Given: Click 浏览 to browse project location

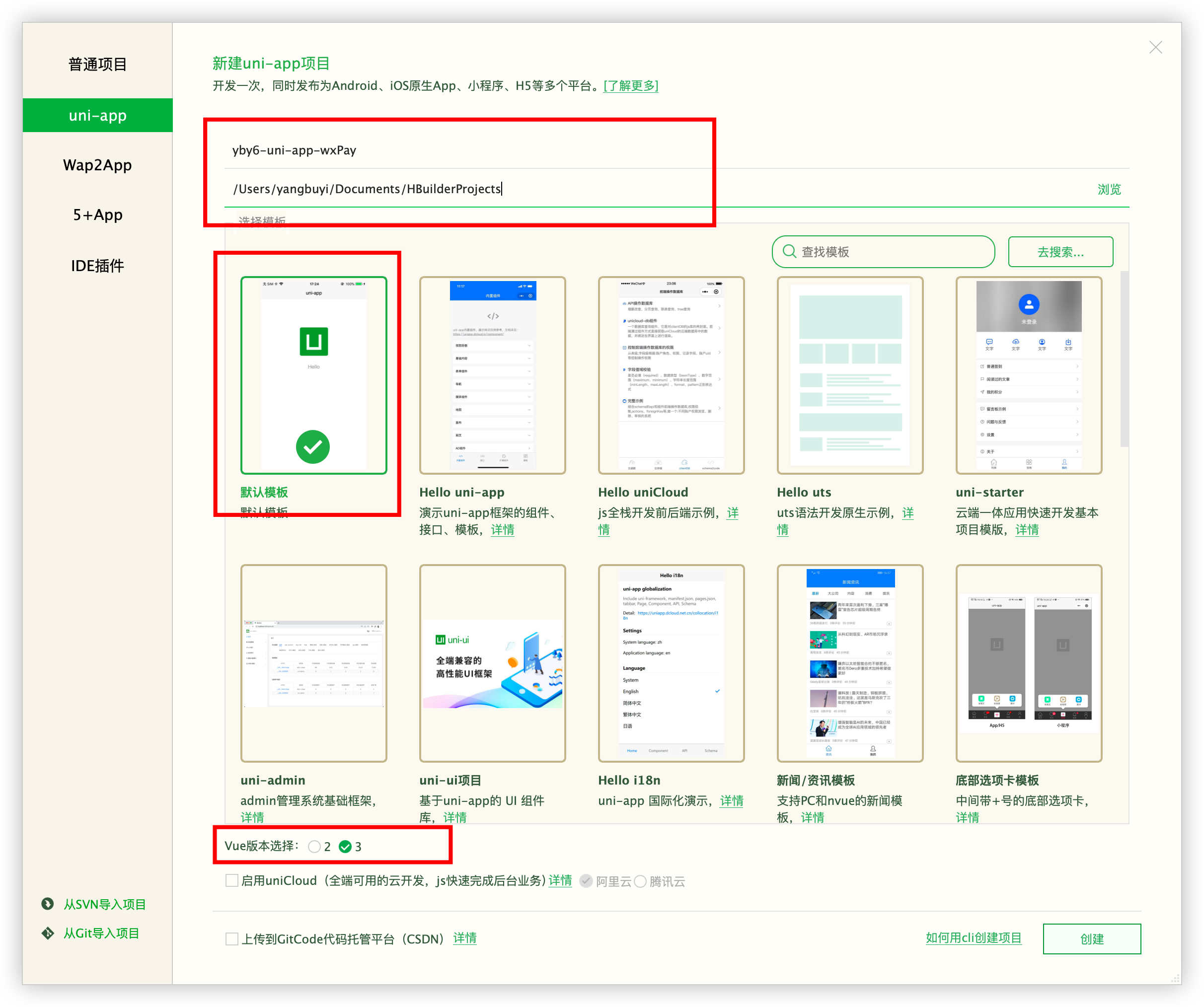Looking at the screenshot, I should (1109, 189).
